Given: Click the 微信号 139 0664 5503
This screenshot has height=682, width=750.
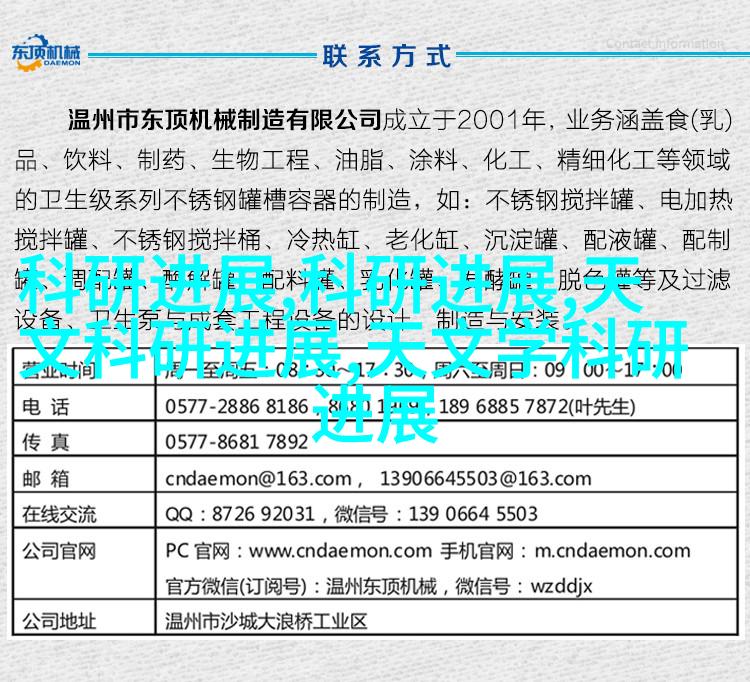Looking at the screenshot, I should point(436,514).
